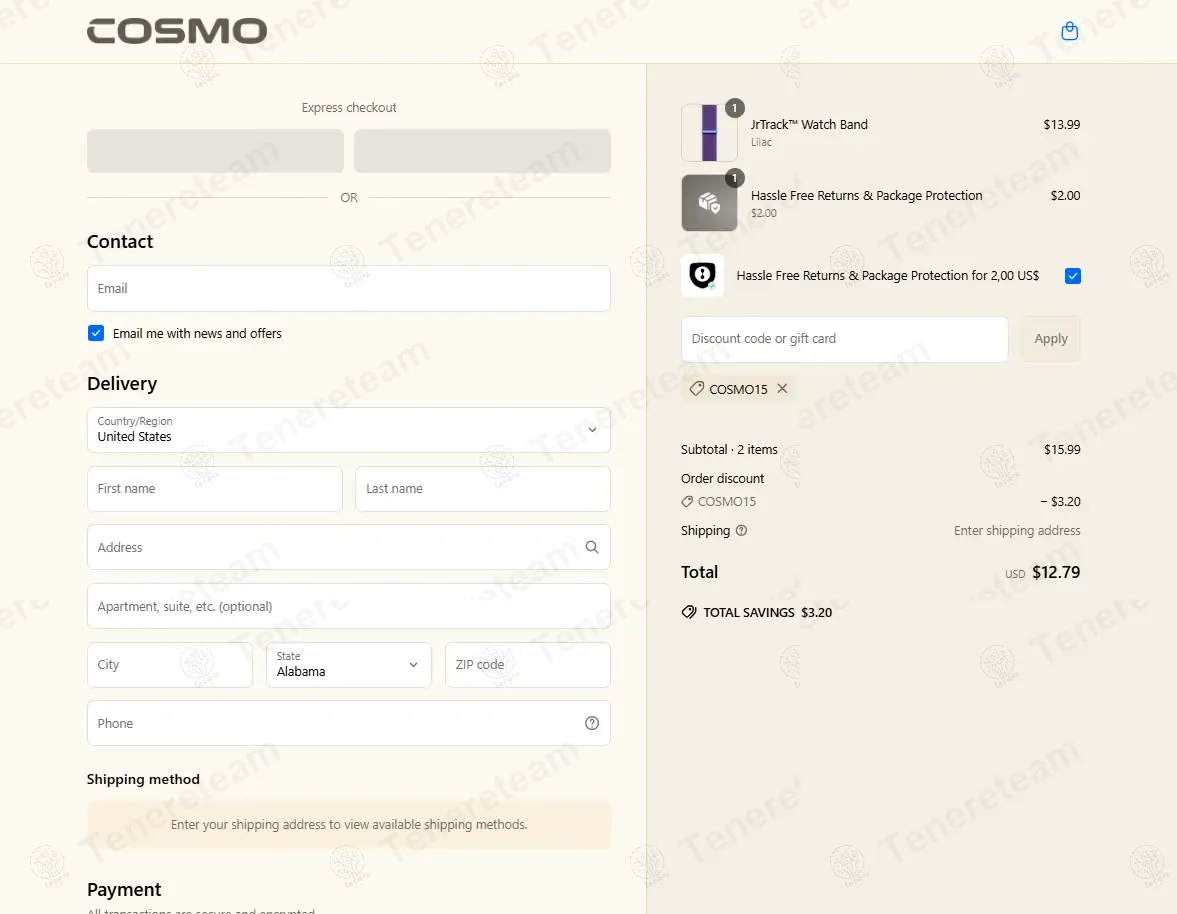
Task: Click the Discount code or gift card field
Action: tap(844, 339)
